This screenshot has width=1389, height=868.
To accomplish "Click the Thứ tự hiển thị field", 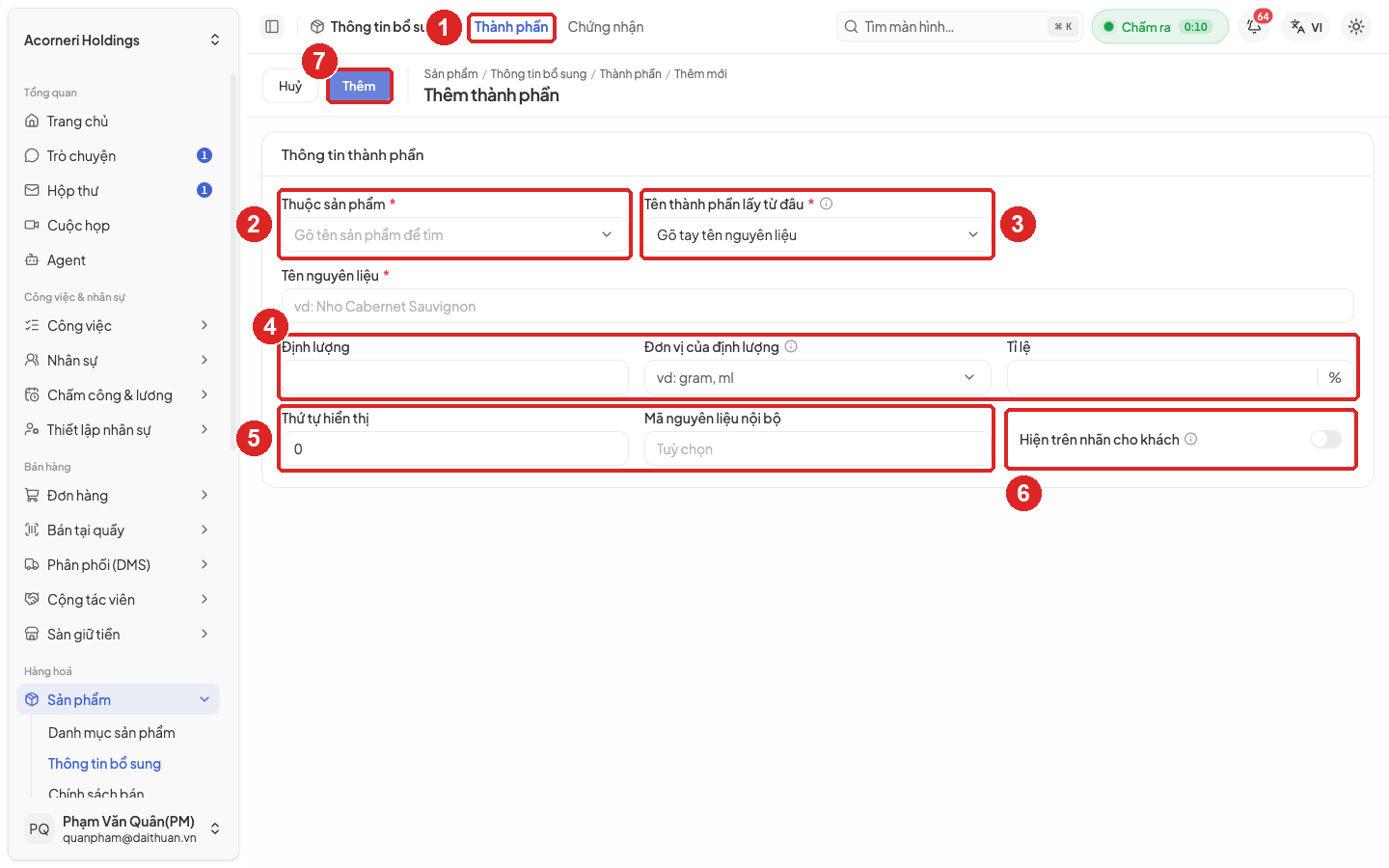I will click(x=455, y=449).
